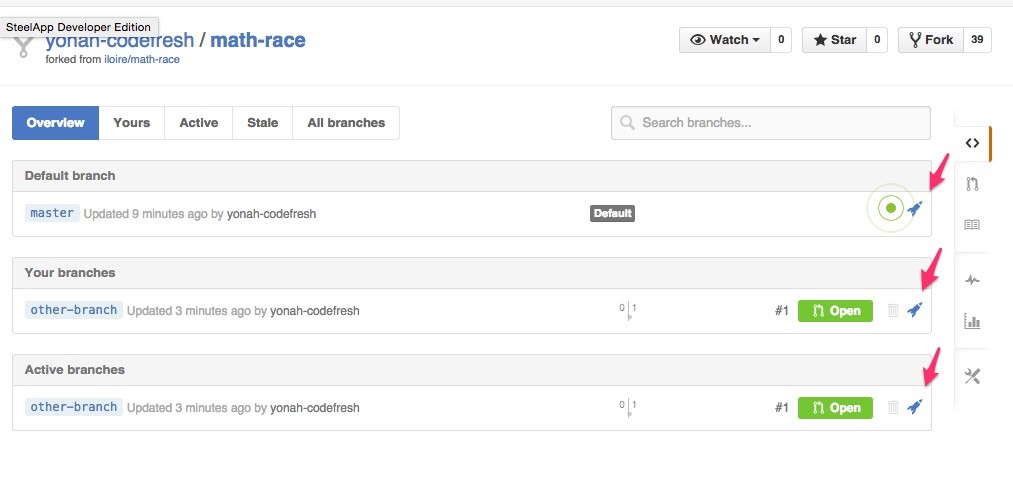Click the rocket icon under Active branches

tap(915, 407)
